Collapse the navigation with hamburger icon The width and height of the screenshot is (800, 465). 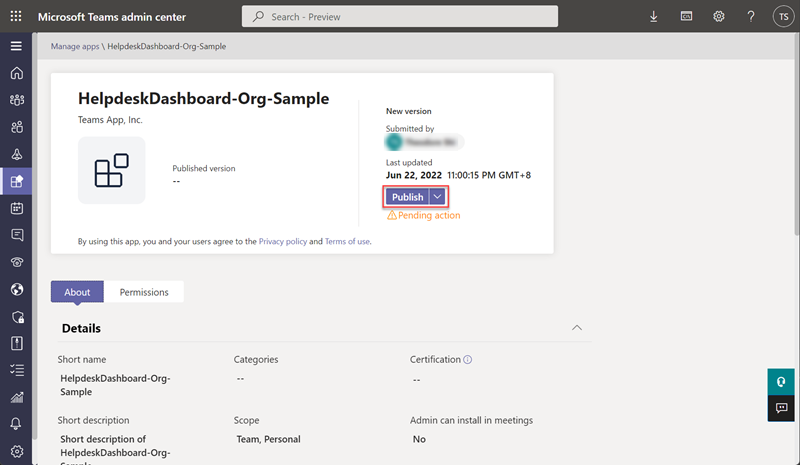coord(16,46)
